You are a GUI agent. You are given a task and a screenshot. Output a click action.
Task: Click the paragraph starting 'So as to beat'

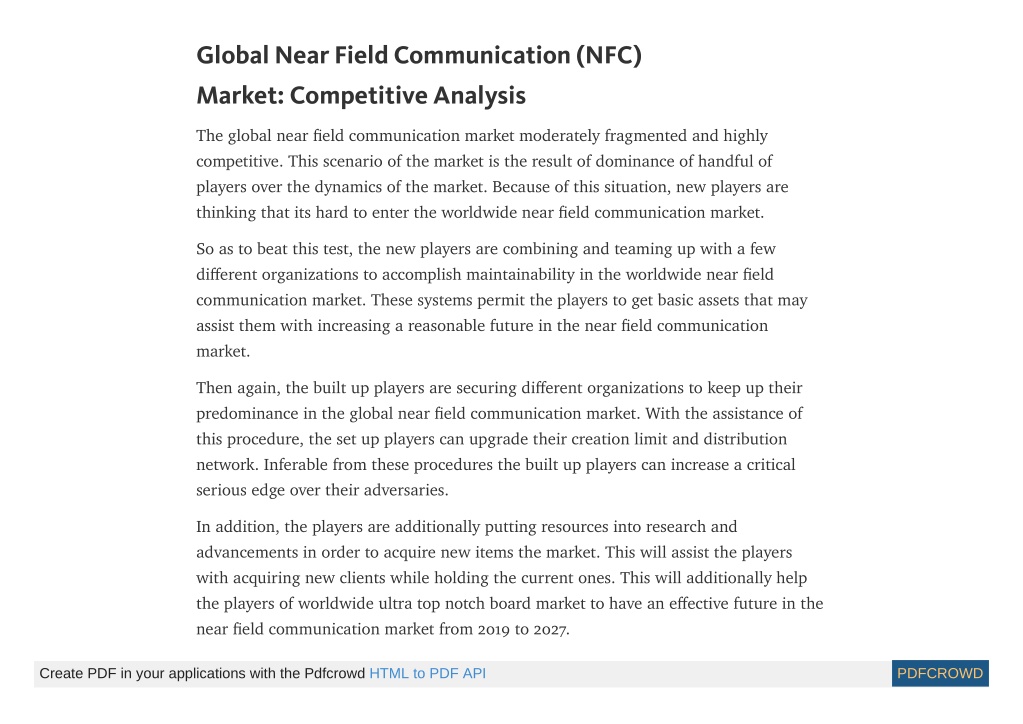pos(502,300)
